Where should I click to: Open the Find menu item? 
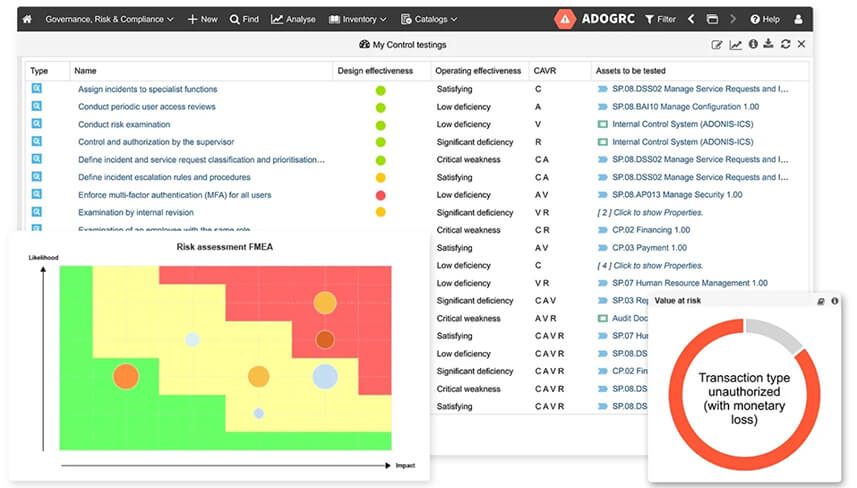tap(244, 19)
